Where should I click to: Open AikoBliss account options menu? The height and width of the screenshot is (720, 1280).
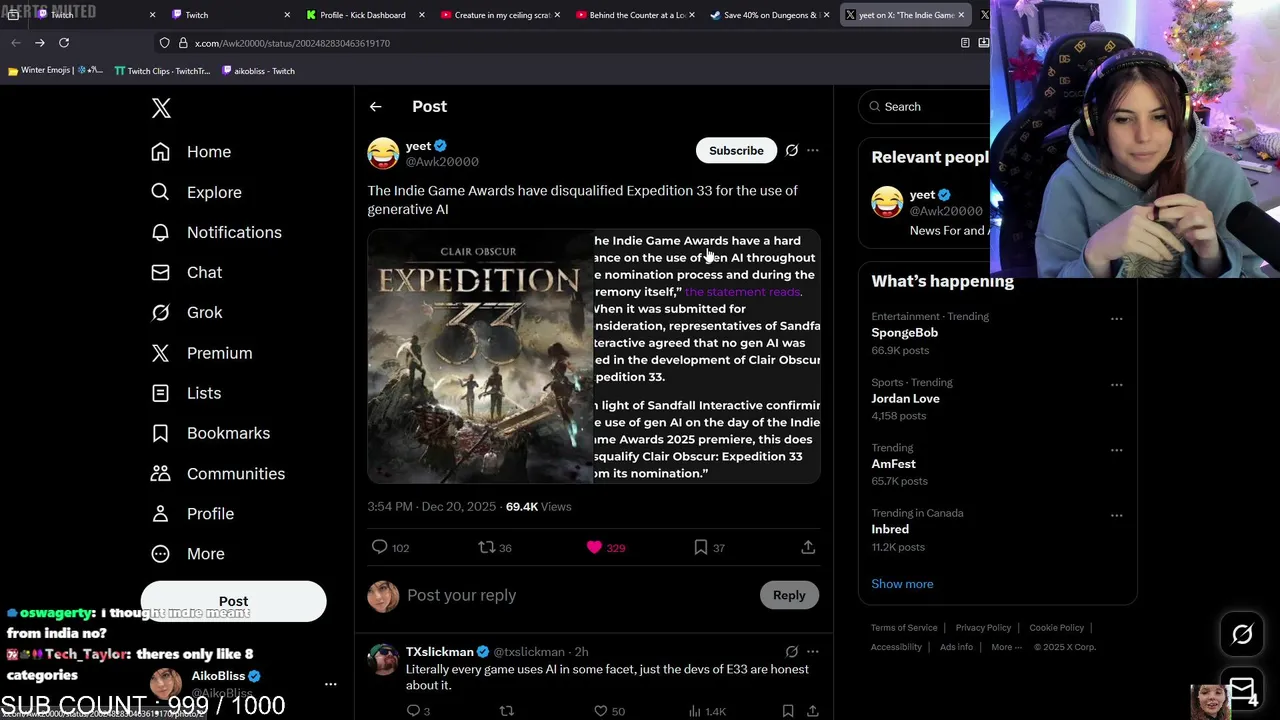pyautogui.click(x=330, y=684)
